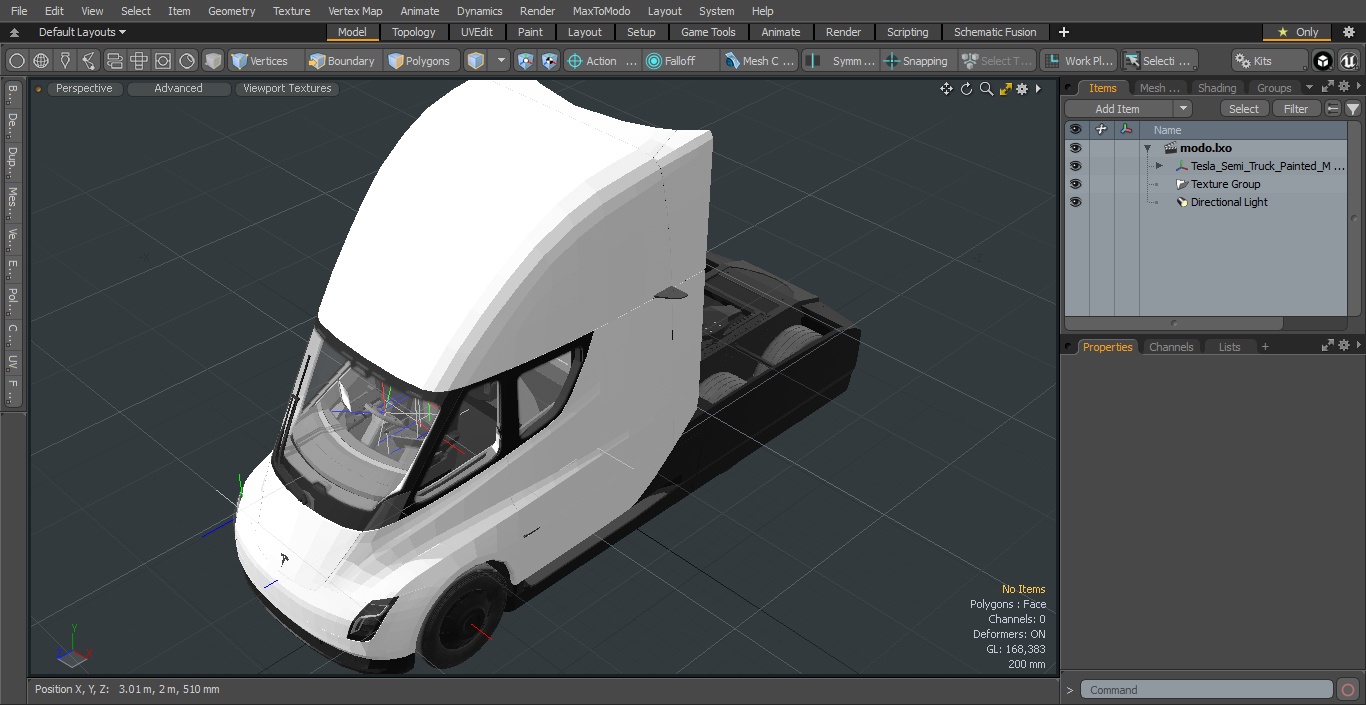Click the Items list horizontal scrollbar
This screenshot has width=1366, height=705.
(1174, 324)
